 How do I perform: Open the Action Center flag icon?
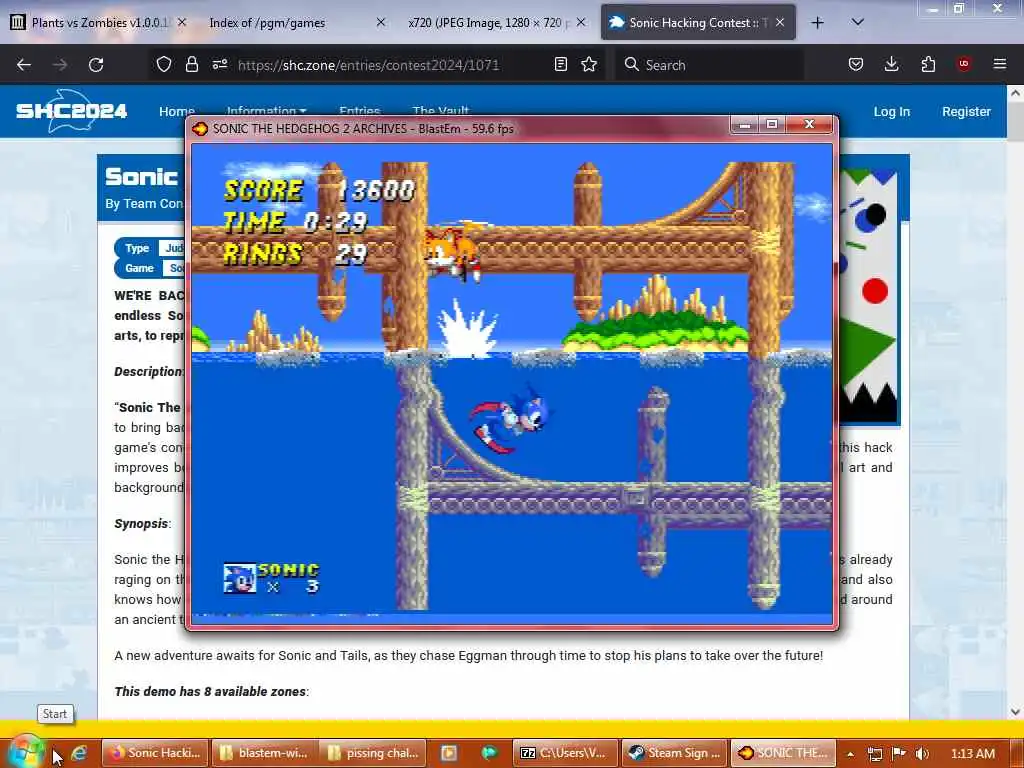coord(899,753)
